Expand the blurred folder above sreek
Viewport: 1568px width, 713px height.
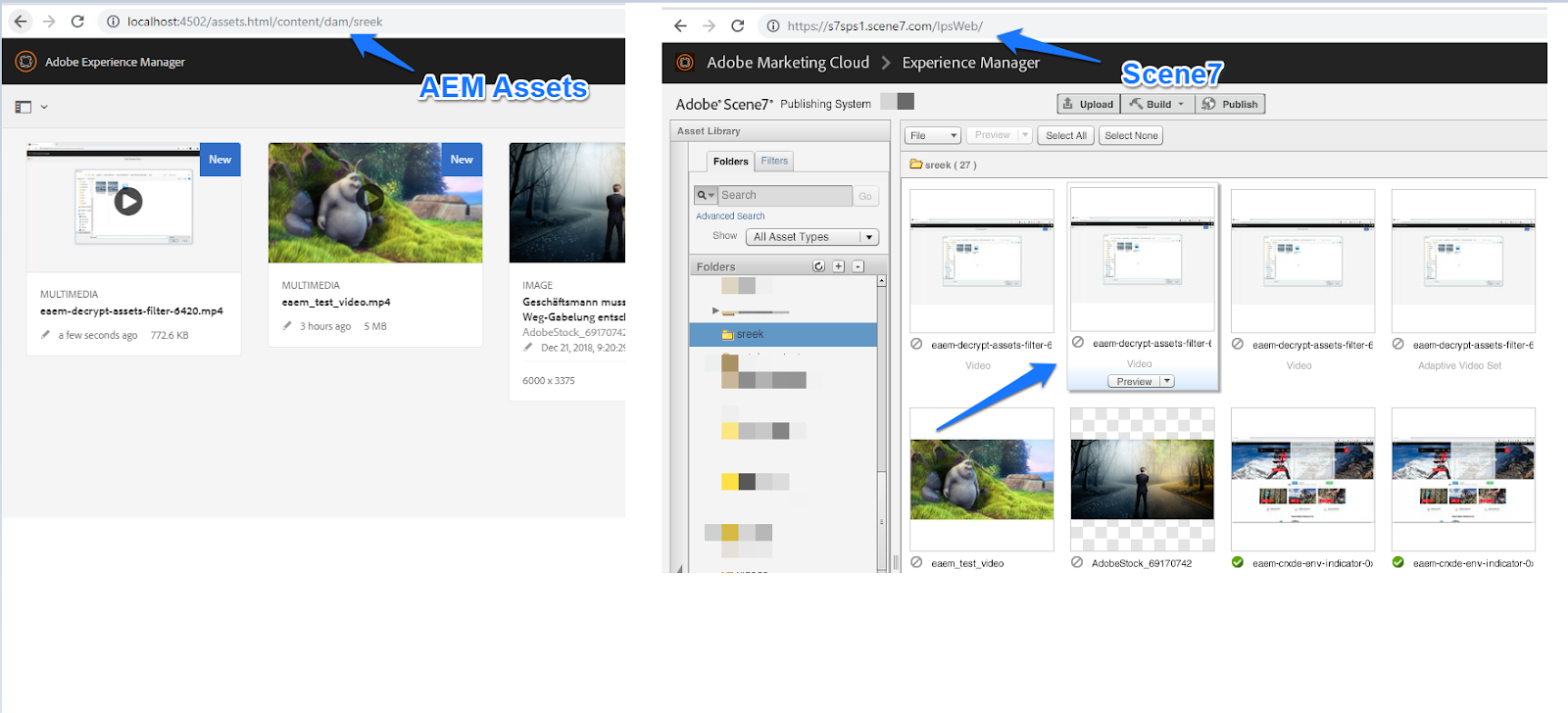pos(715,310)
